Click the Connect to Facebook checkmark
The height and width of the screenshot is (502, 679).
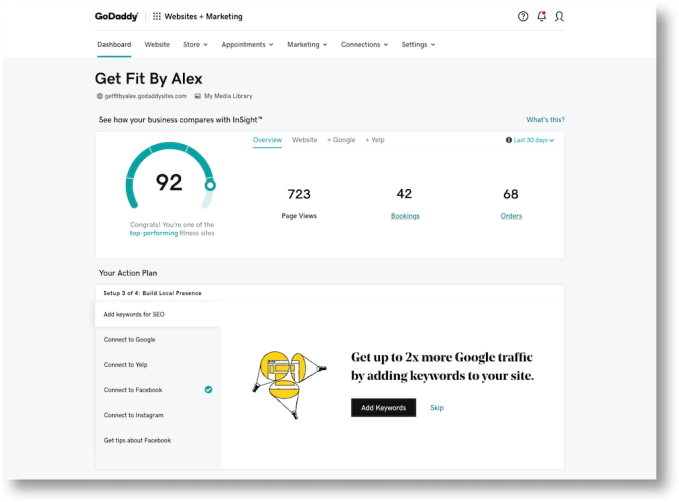tap(208, 389)
